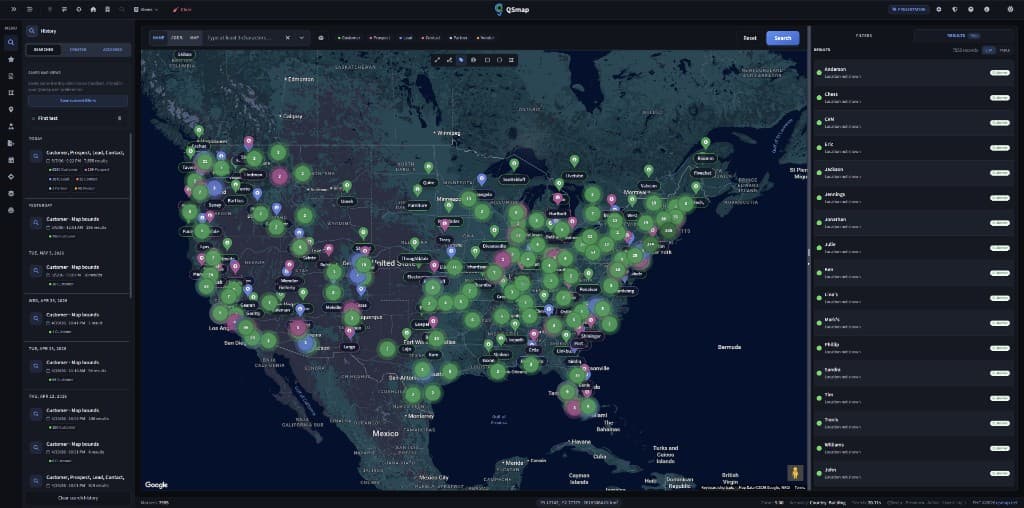
Task: Open the Search icon in the left sidebar
Action: click(x=10, y=42)
